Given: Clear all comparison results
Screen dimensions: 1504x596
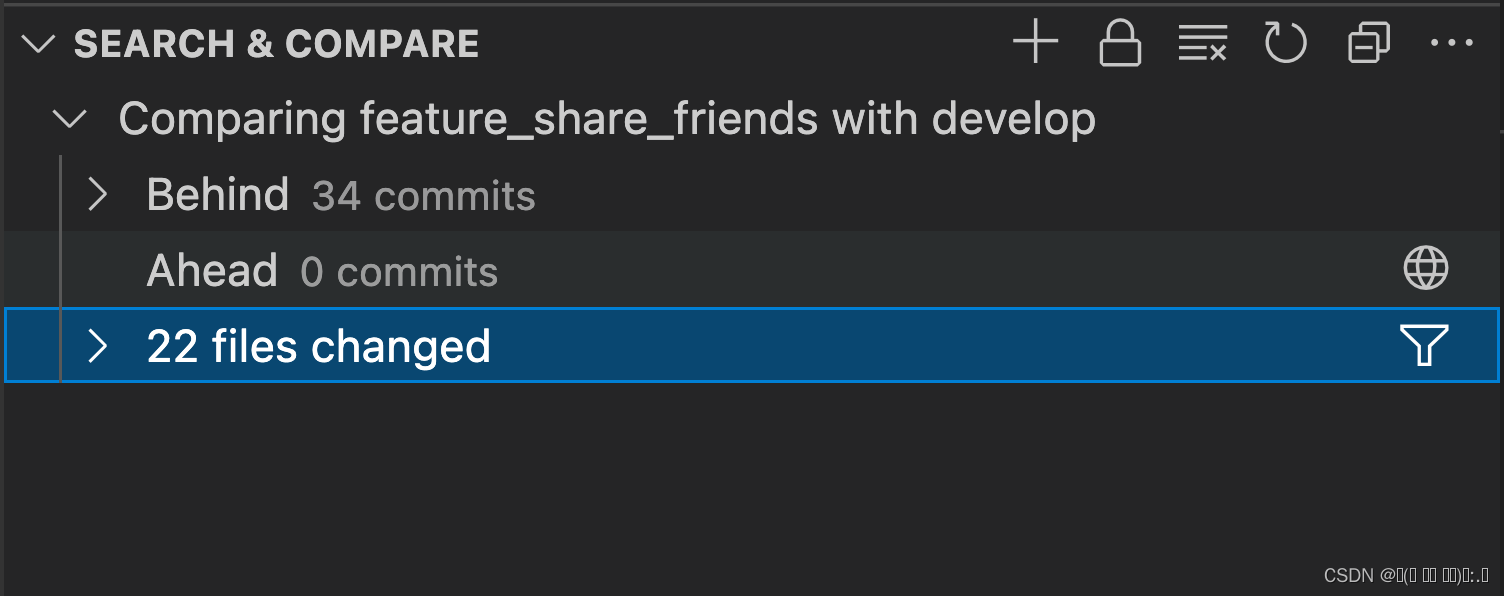Looking at the screenshot, I should tap(1202, 42).
